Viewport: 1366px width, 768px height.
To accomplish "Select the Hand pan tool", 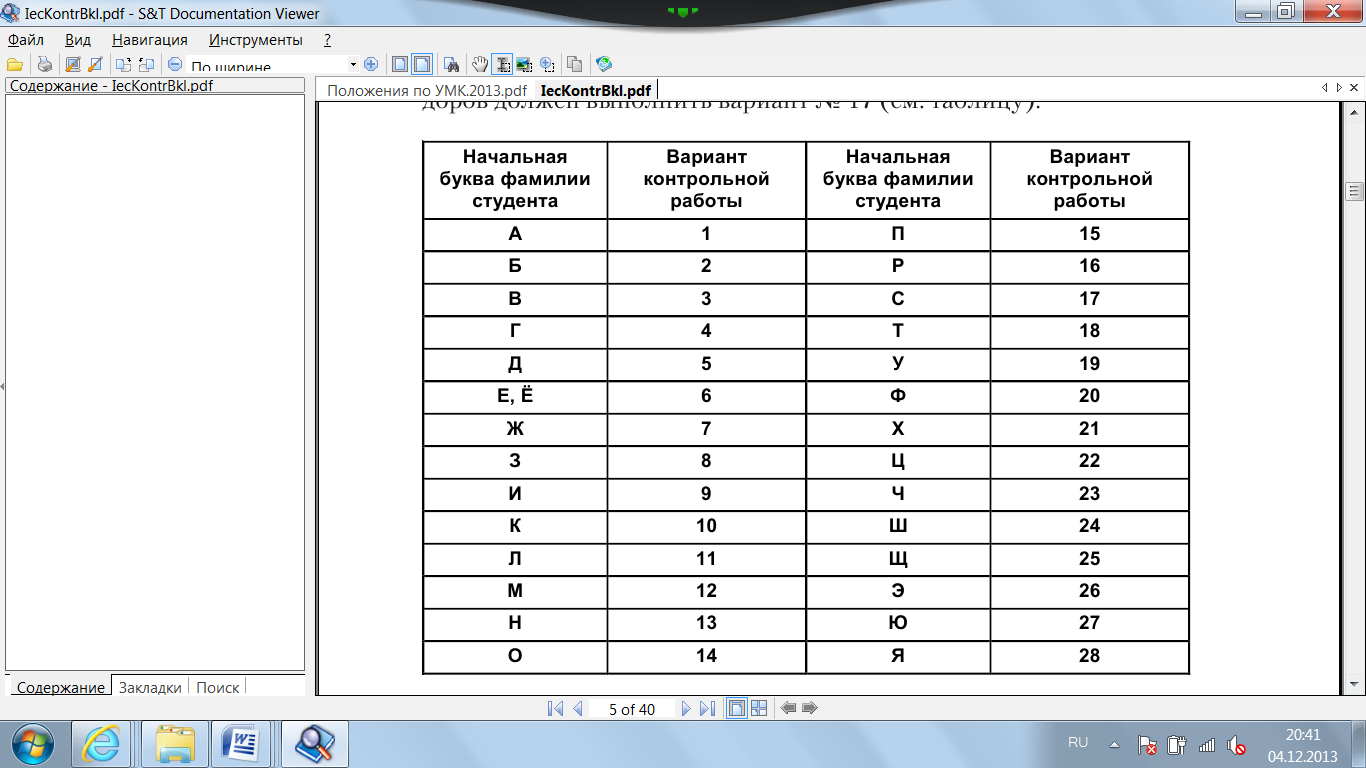I will point(480,64).
